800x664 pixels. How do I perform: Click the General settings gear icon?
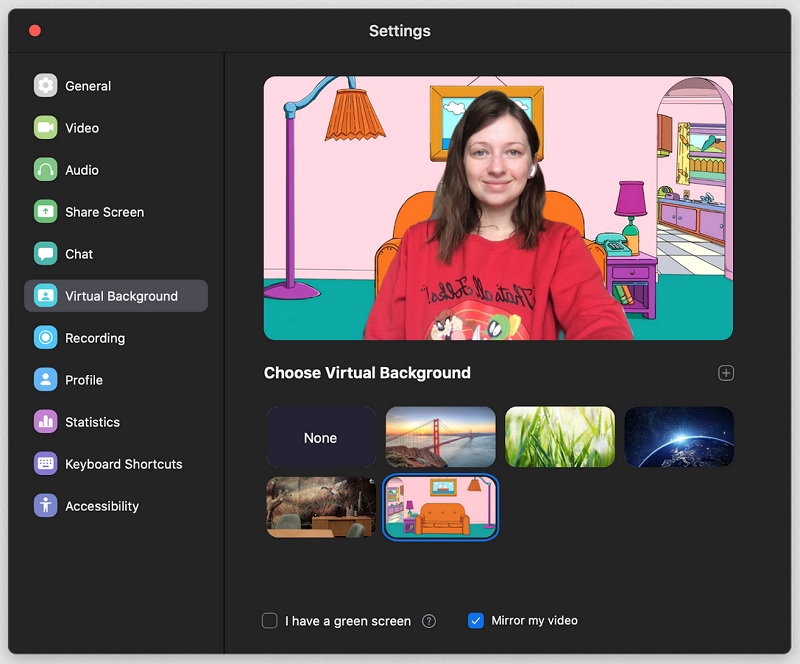click(x=46, y=86)
